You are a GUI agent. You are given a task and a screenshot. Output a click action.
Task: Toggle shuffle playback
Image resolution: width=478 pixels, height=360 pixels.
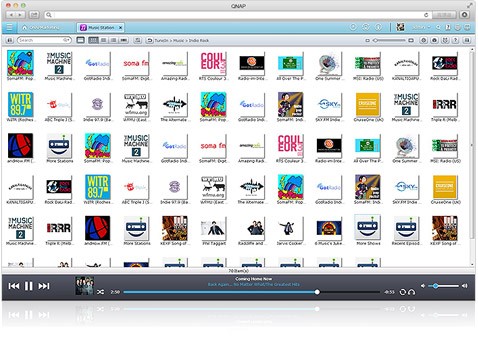click(x=100, y=292)
